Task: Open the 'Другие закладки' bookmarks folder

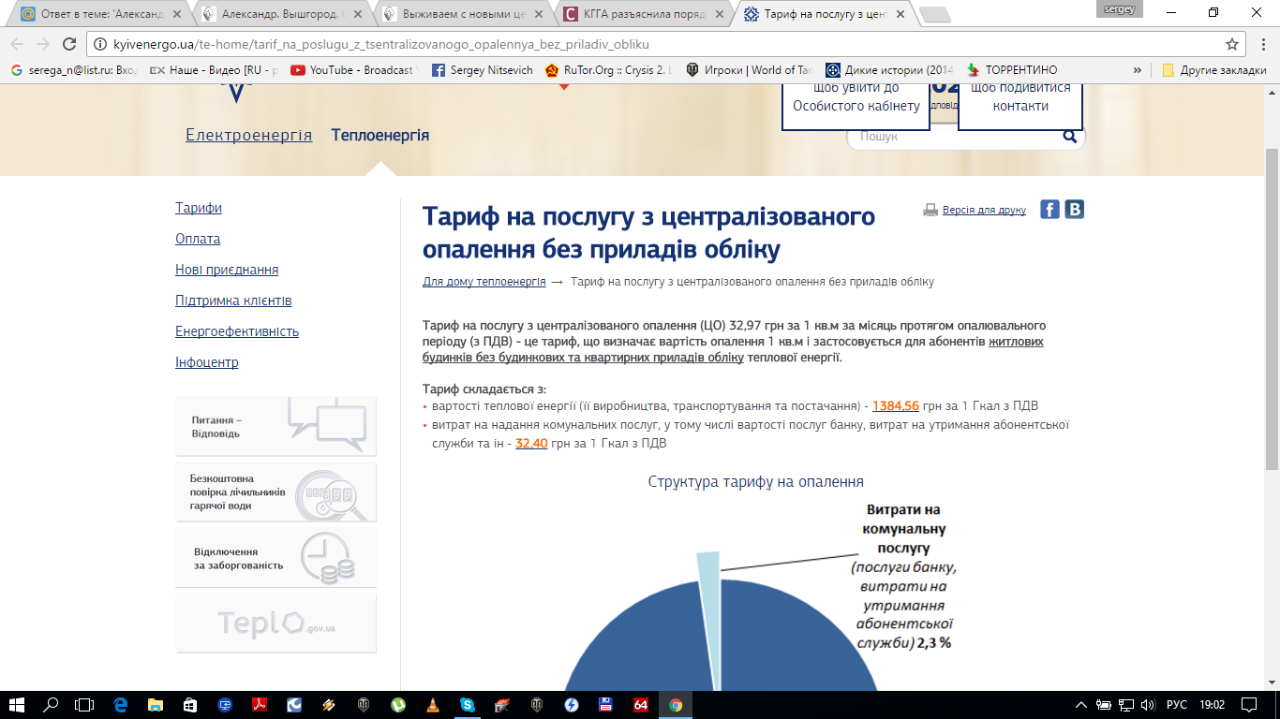Action: 1213,70
